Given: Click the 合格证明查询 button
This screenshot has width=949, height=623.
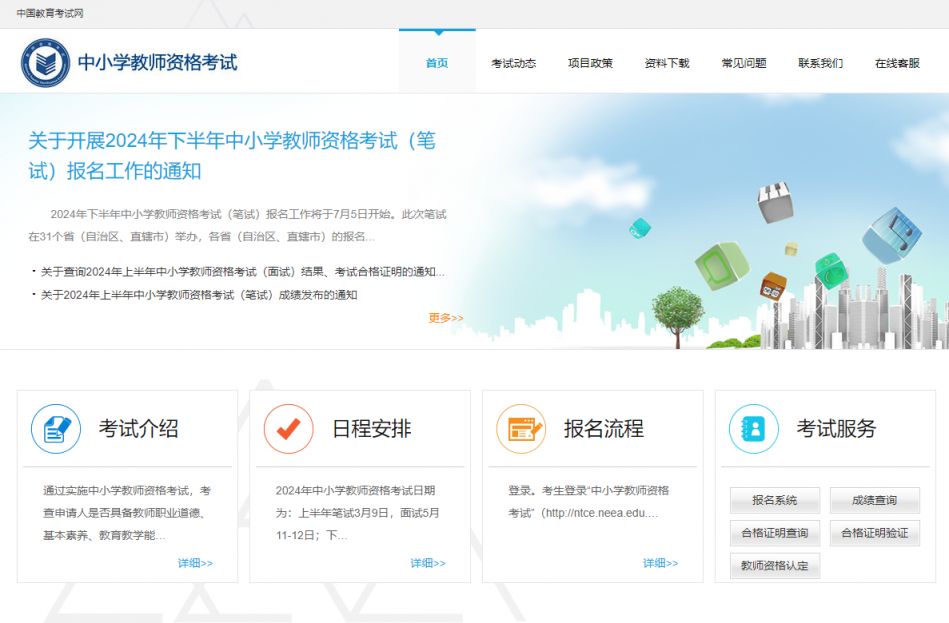Looking at the screenshot, I should (x=775, y=533).
